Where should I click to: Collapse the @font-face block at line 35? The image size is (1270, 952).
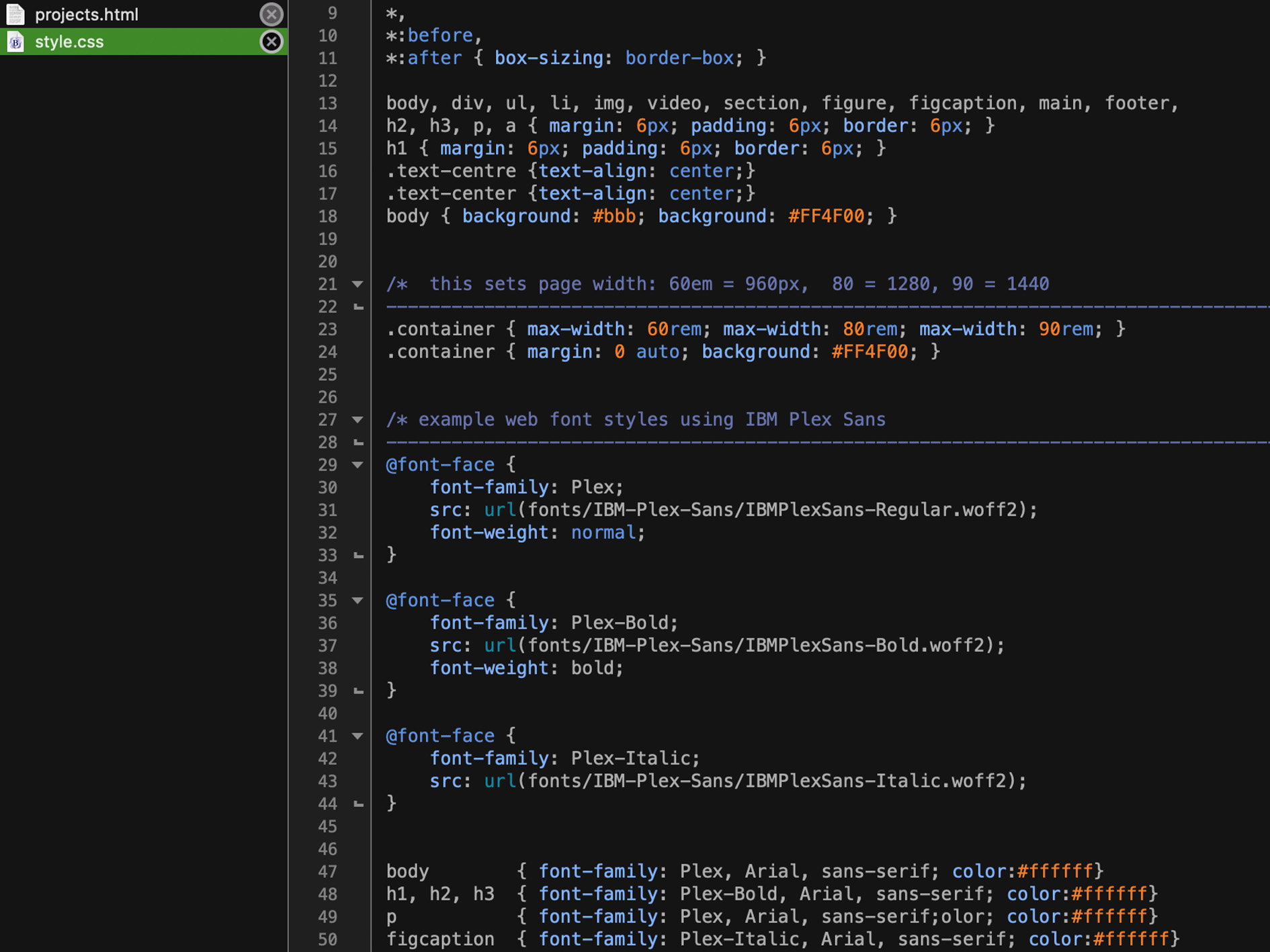click(x=358, y=601)
